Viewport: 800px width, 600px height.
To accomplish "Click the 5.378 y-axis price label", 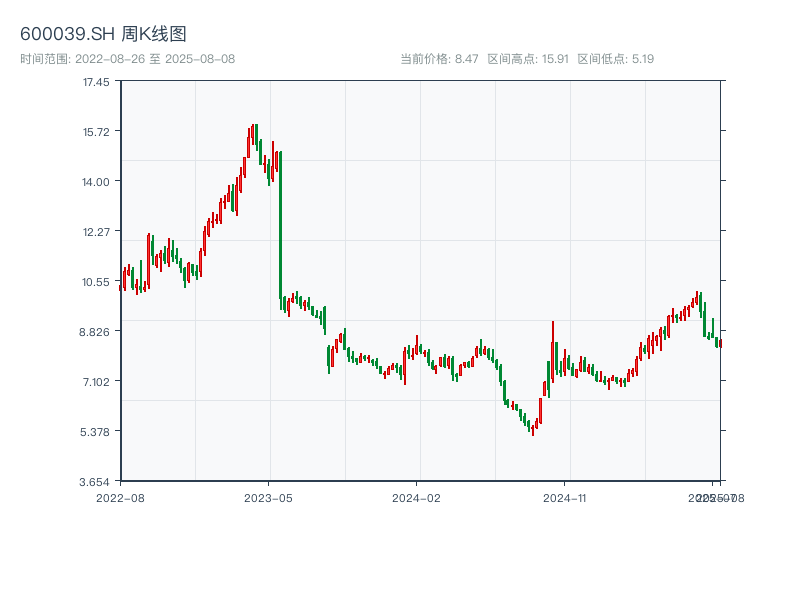I will tap(96, 432).
